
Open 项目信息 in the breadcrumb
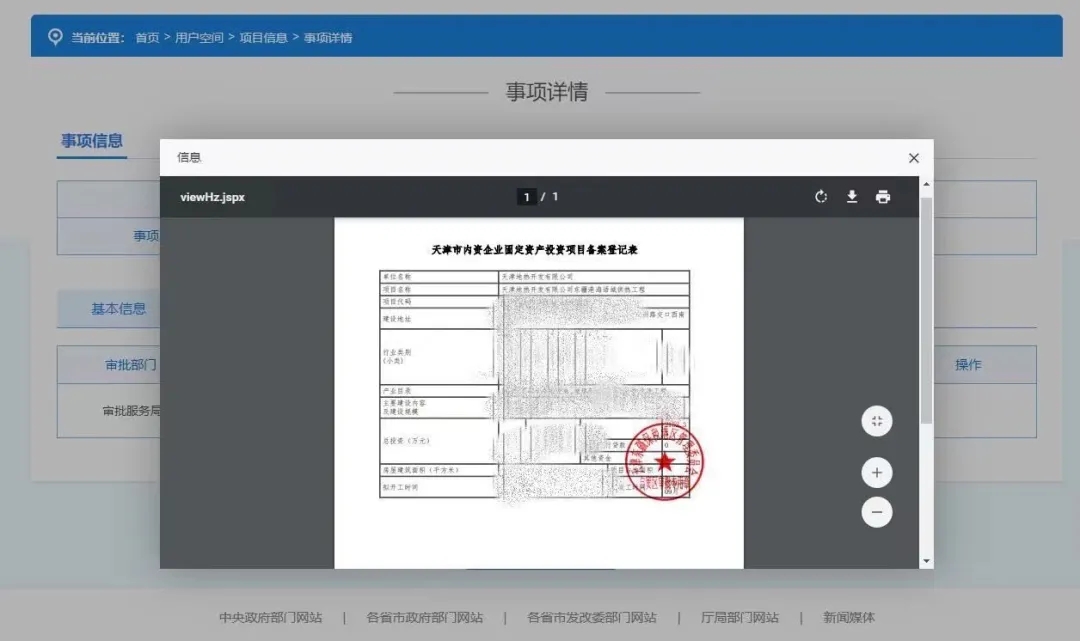pyautogui.click(x=263, y=37)
